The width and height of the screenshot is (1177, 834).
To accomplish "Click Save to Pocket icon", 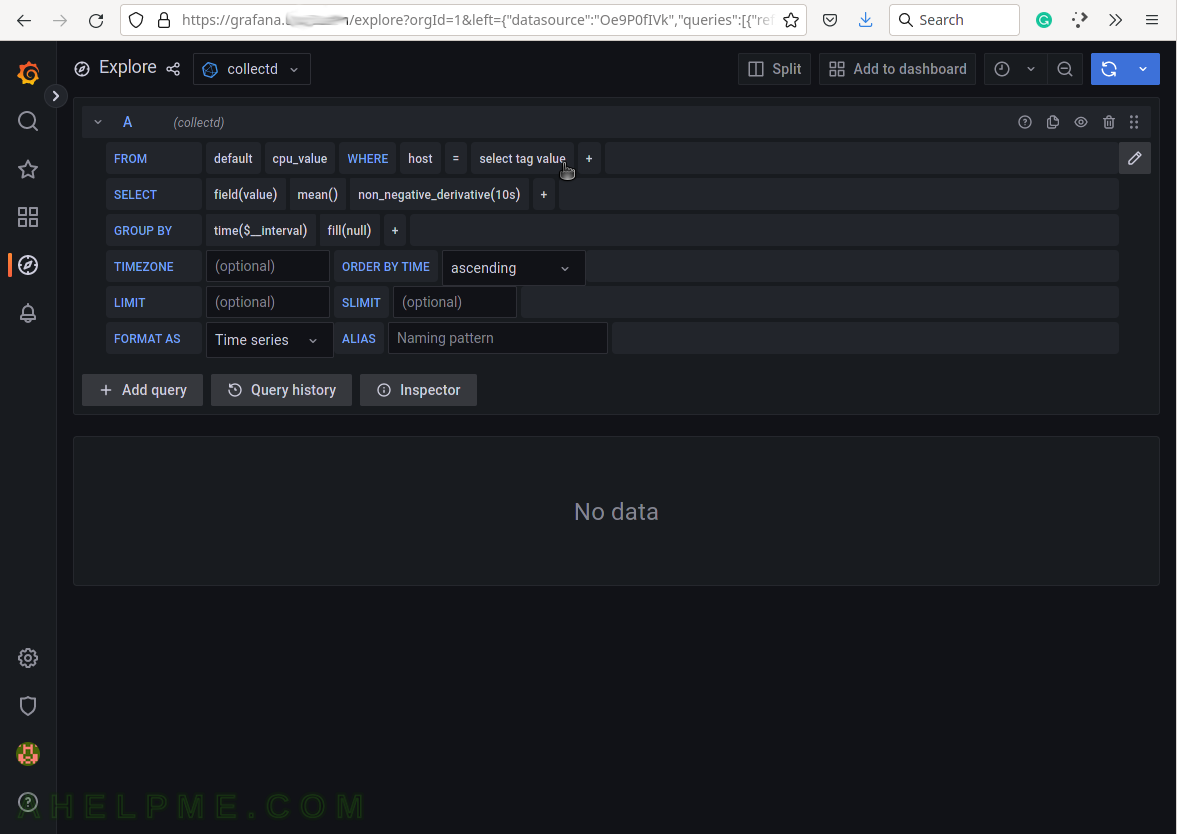I will [829, 20].
